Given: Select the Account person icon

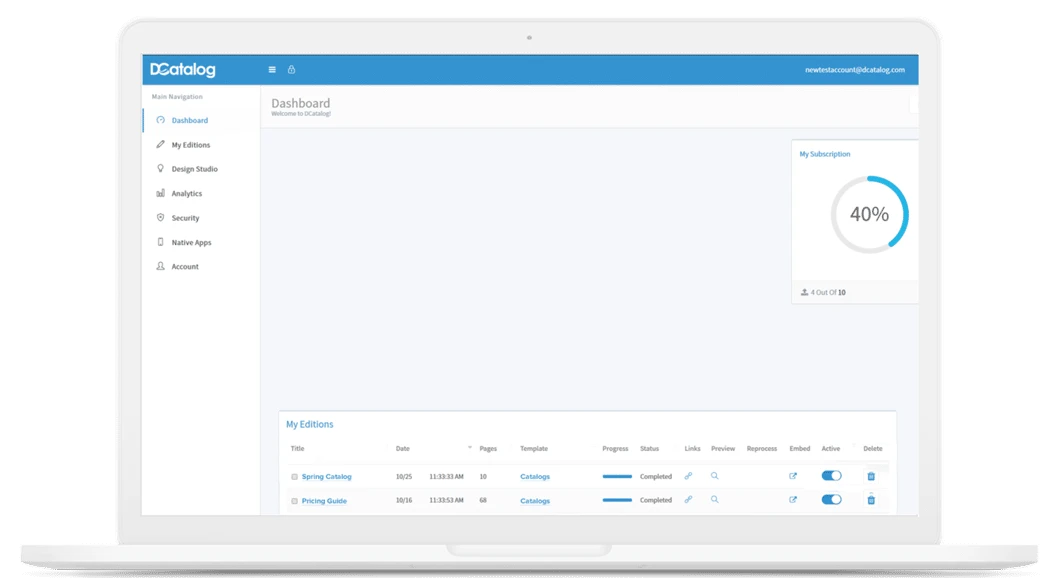Looking at the screenshot, I should click(161, 266).
